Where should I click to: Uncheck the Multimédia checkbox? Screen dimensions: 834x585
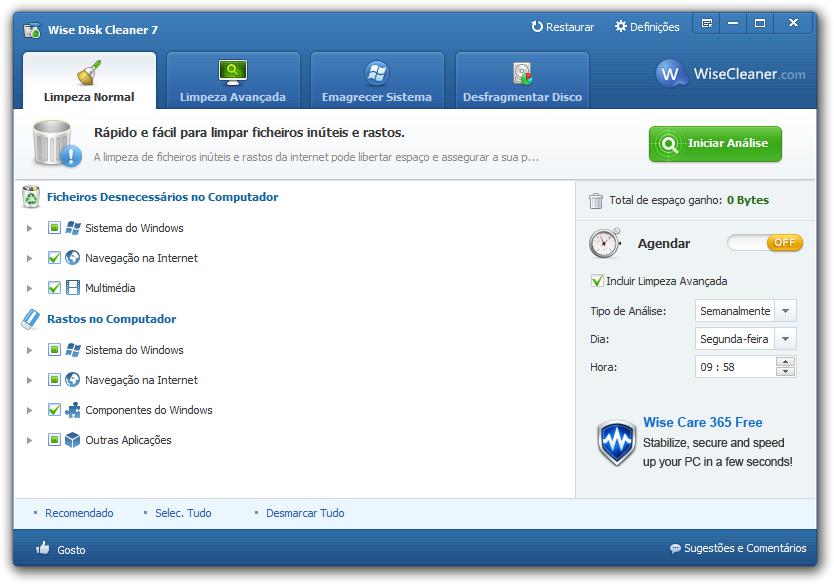54,288
